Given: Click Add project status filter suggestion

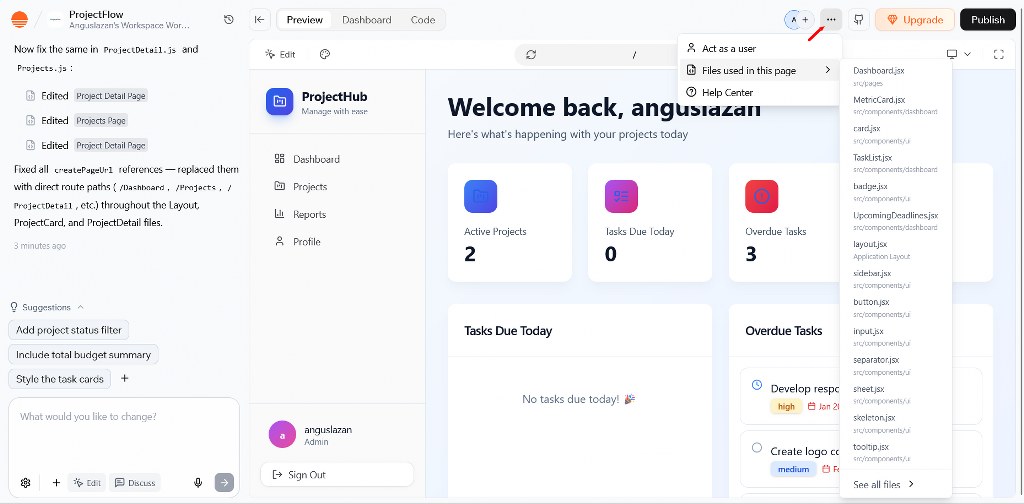Looking at the screenshot, I should pos(69,330).
